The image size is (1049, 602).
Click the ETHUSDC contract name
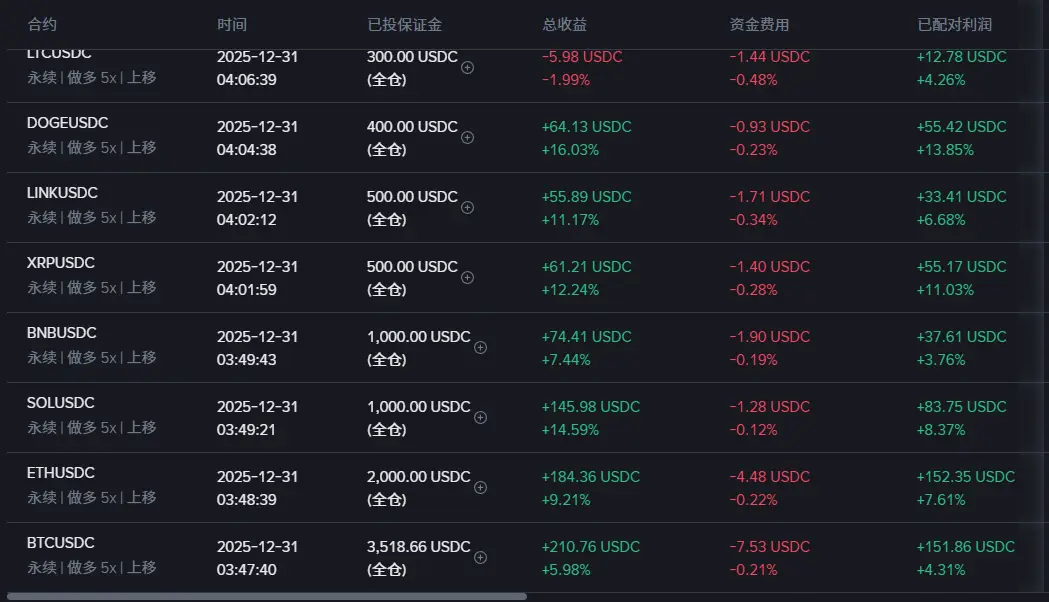pos(61,473)
